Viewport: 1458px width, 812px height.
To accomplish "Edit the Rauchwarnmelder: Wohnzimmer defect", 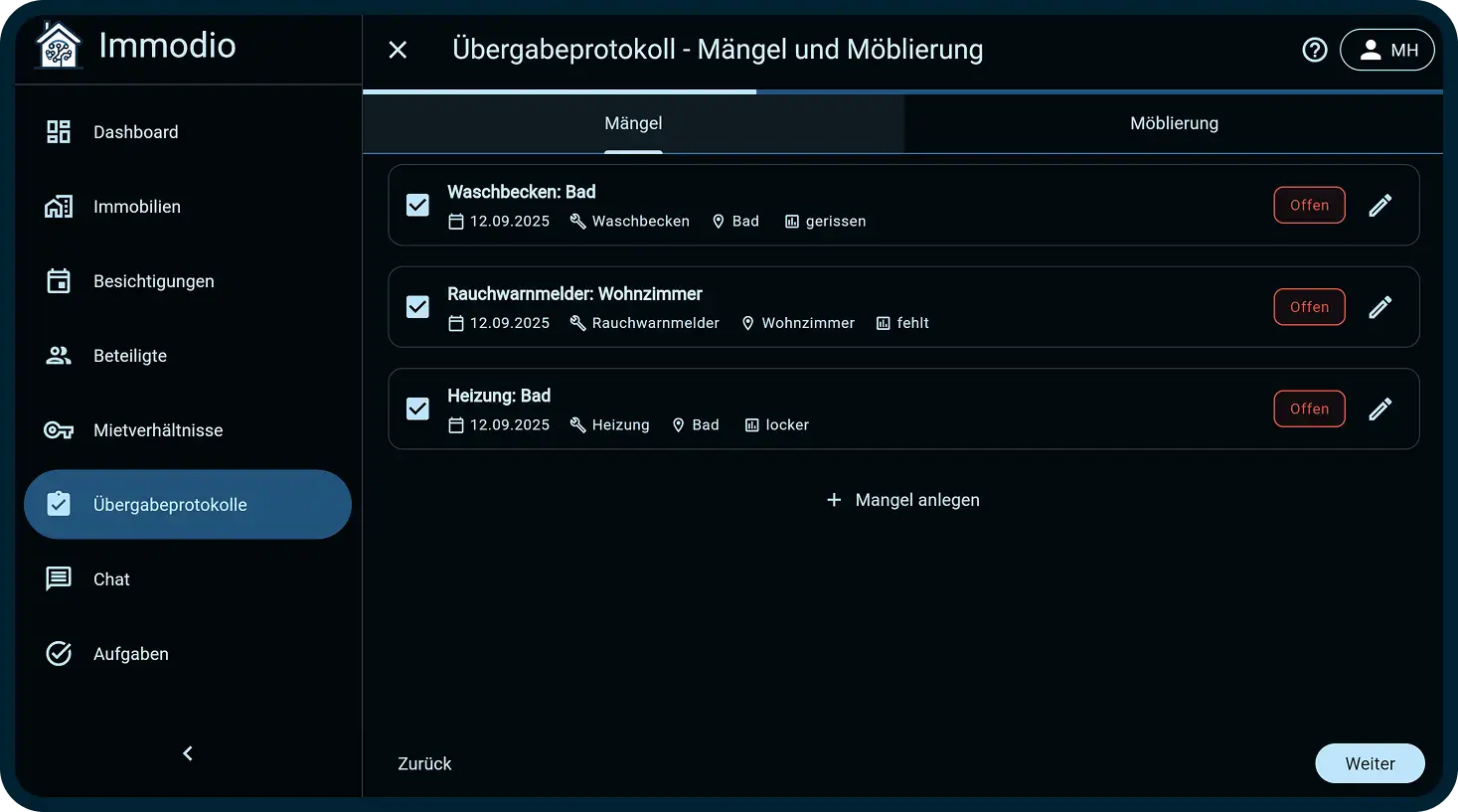I will pyautogui.click(x=1380, y=307).
